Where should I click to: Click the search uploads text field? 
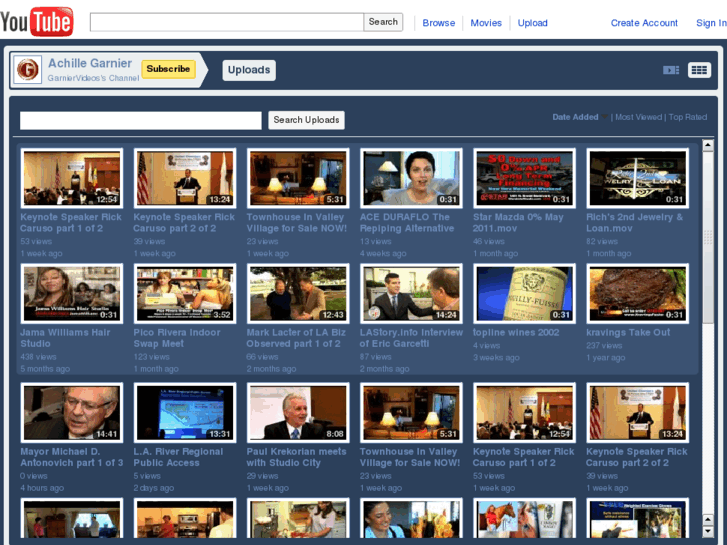[140, 120]
